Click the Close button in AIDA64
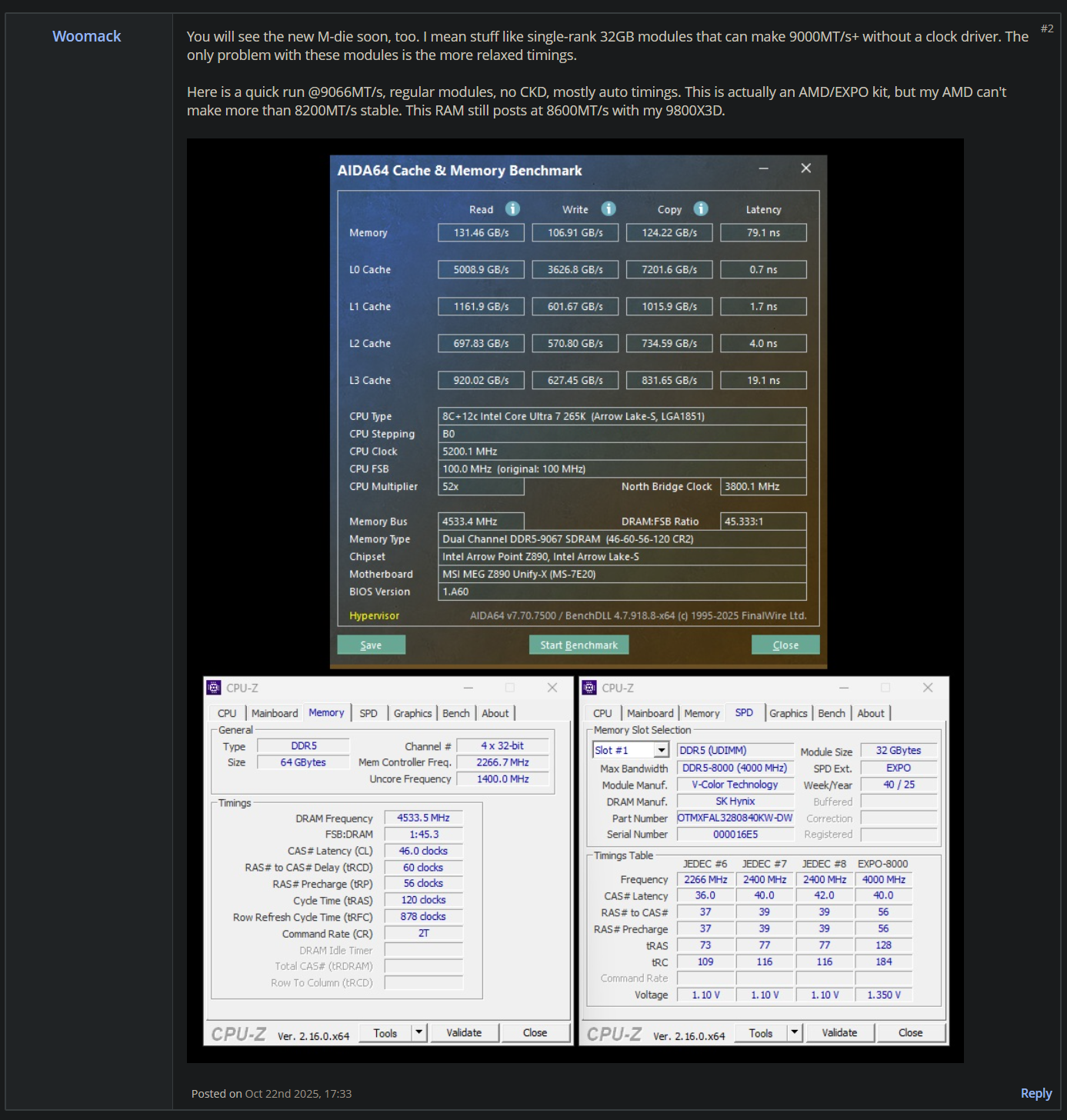 point(785,645)
